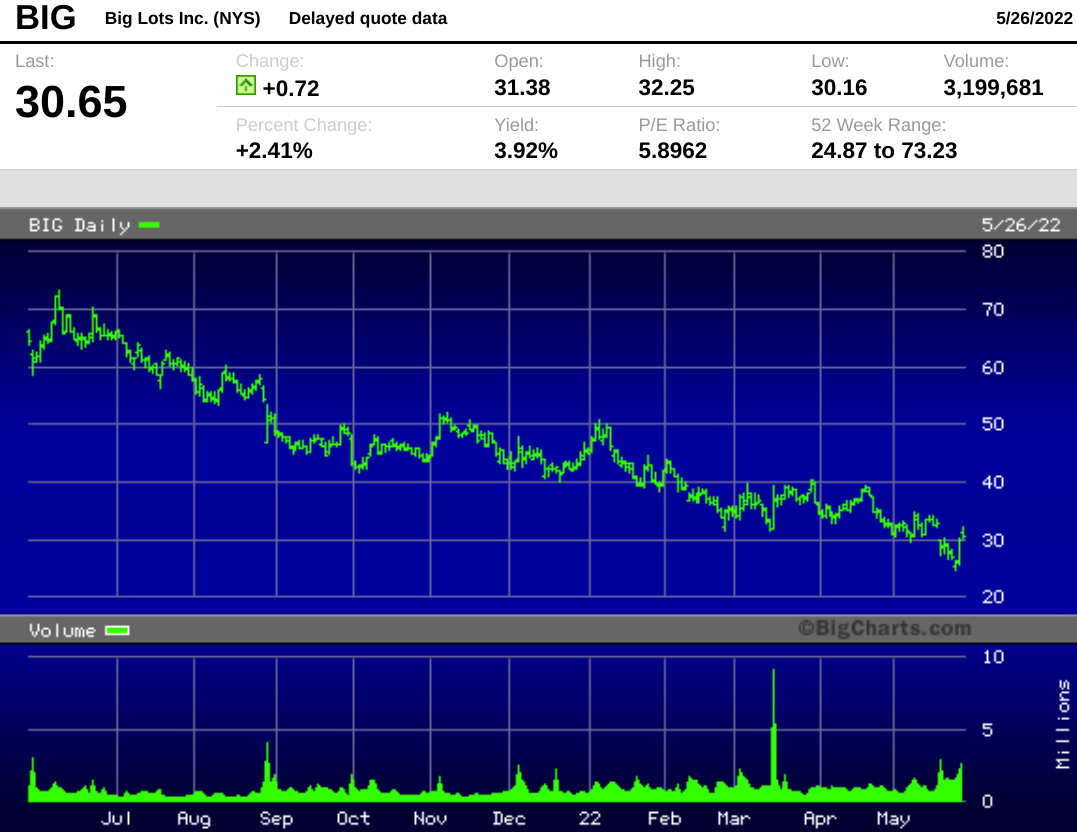Click the 'Low:' label

(830, 61)
